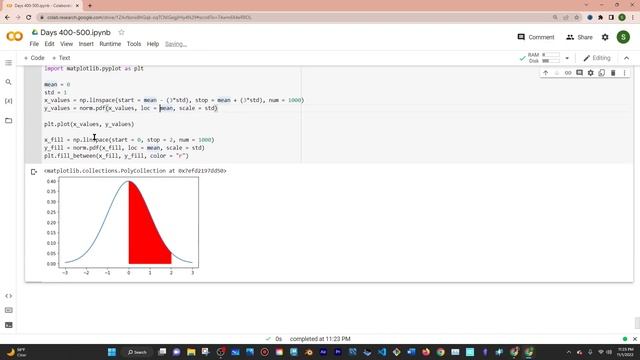
Task: Click the page vertical scrollbar
Action: click(x=637, y=322)
